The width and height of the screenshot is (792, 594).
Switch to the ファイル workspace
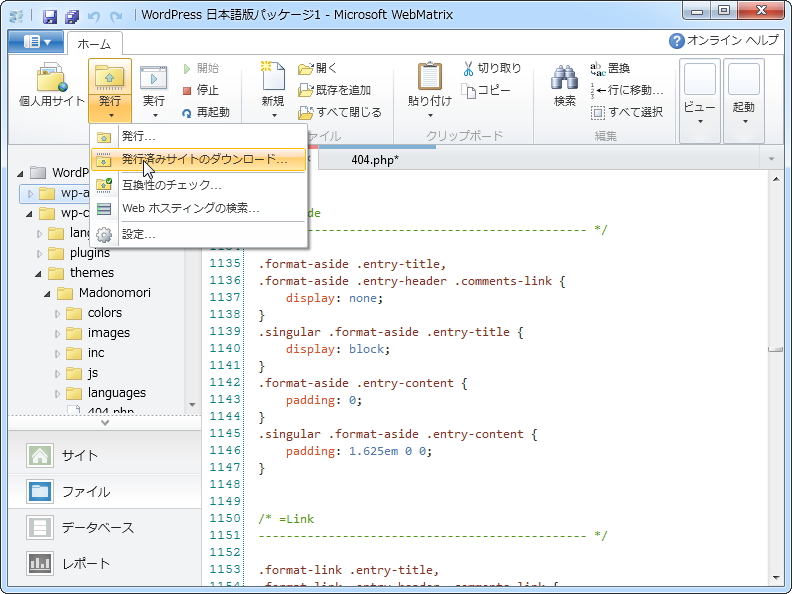(105, 491)
